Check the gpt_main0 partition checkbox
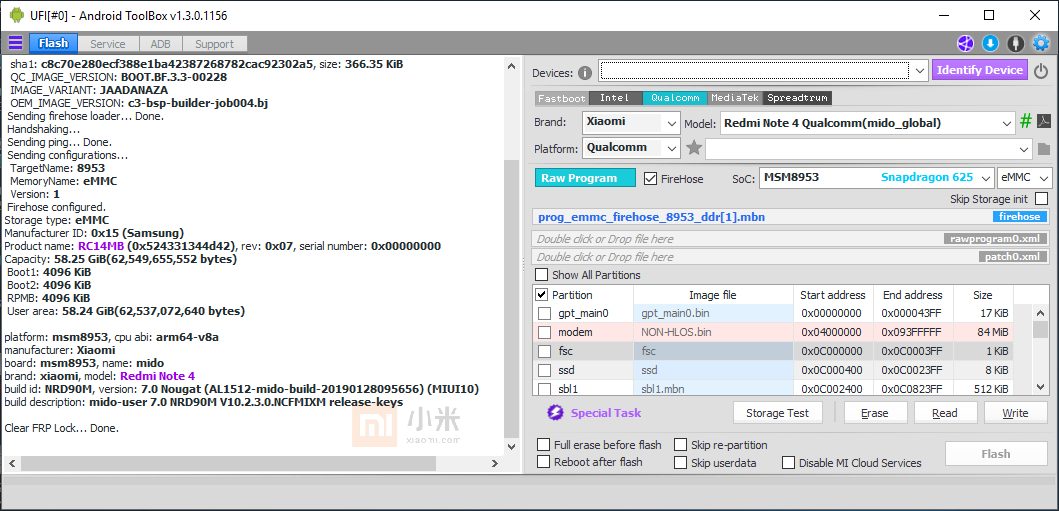Screen dimensions: 1059x511 [544, 313]
